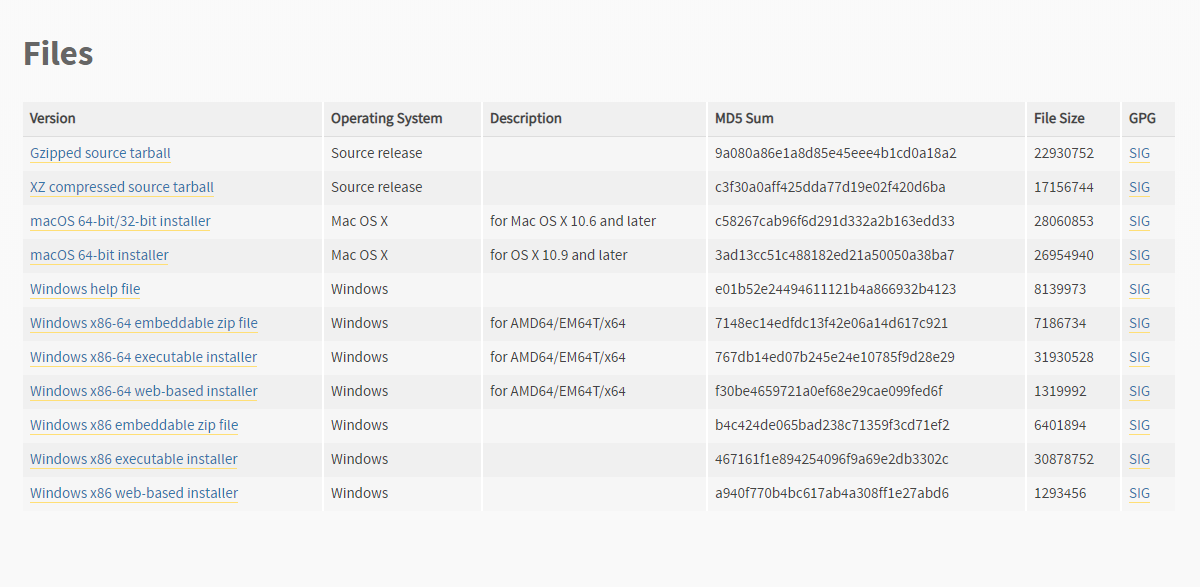This screenshot has width=1200, height=587.
Task: Select the macOS 64-bit installer download
Action: 99,255
